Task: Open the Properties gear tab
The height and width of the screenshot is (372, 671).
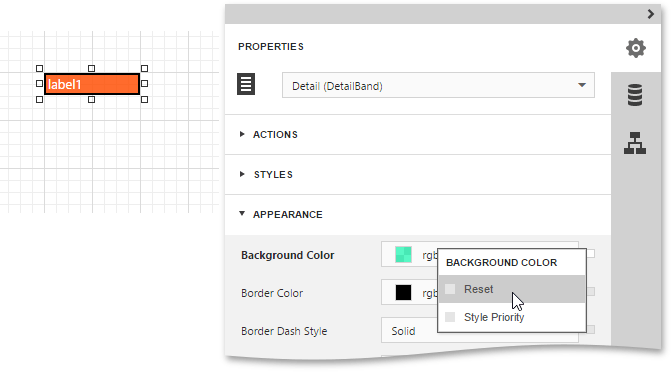Action: [636, 48]
